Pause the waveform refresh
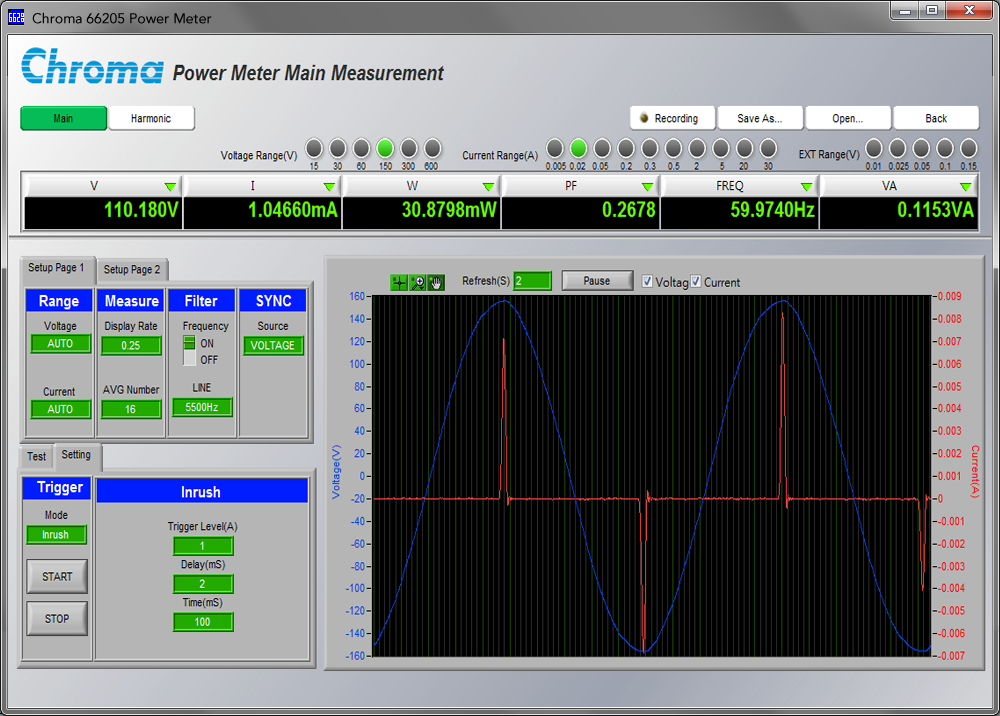 [597, 281]
